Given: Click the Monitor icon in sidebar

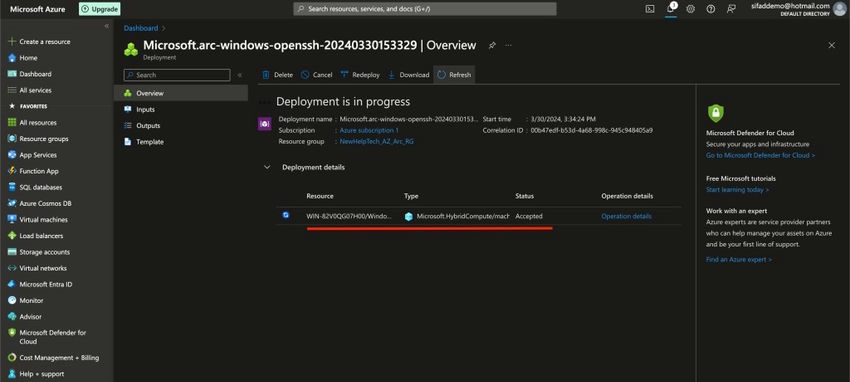Looking at the screenshot, I should [x=12, y=300].
